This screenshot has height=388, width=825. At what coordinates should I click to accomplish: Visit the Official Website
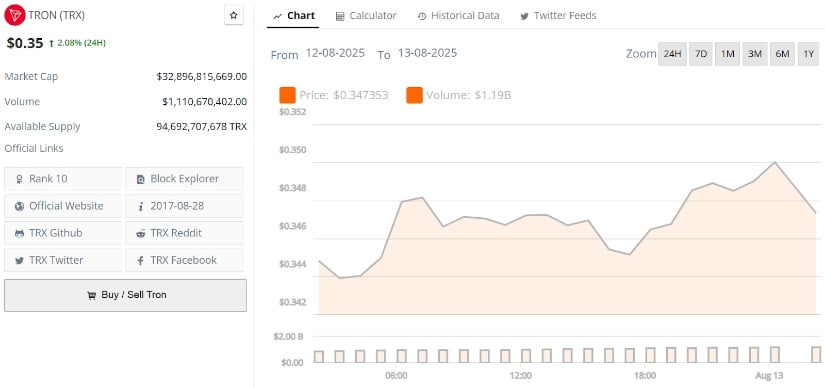click(x=63, y=206)
